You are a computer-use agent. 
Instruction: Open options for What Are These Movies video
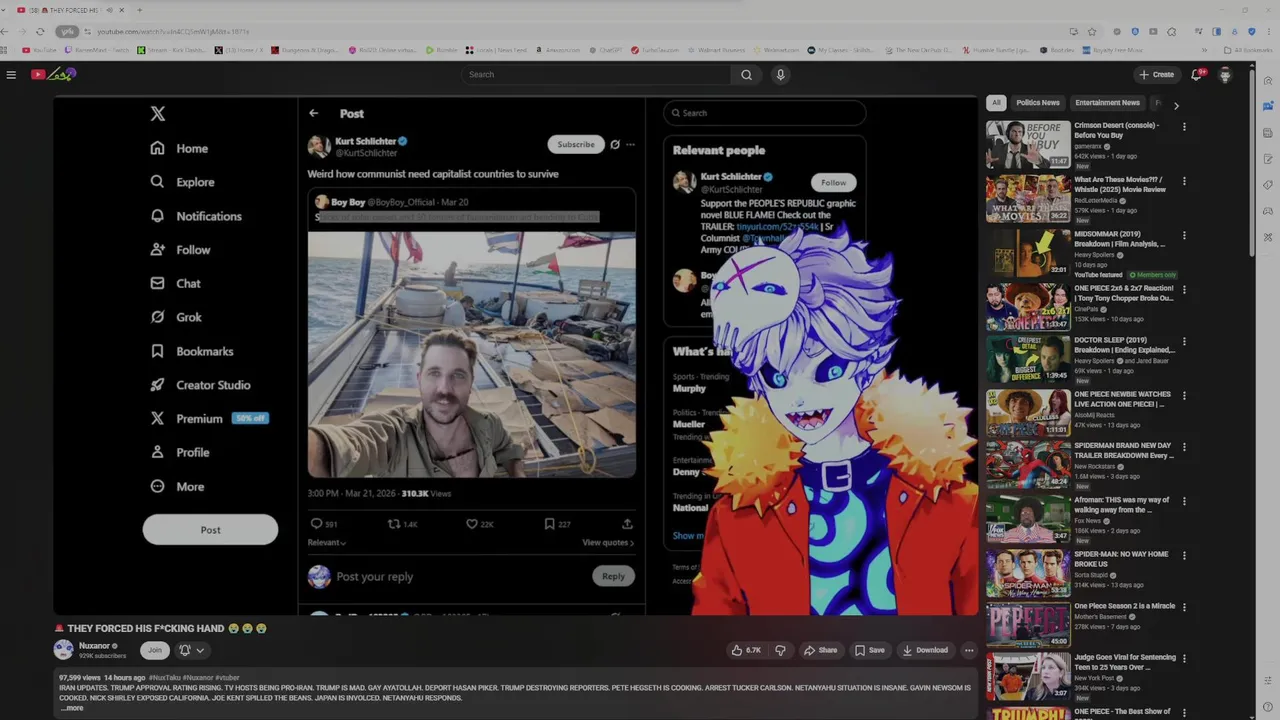(x=1184, y=181)
